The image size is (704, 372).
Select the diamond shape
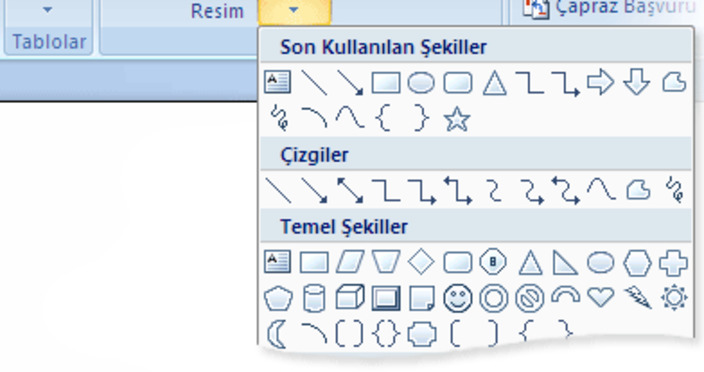pos(421,262)
